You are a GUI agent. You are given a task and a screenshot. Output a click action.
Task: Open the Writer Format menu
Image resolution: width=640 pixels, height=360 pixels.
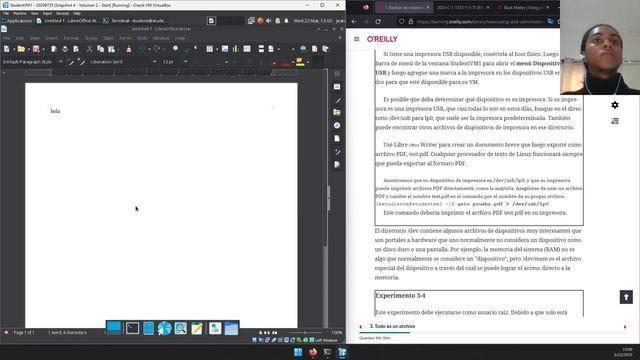click(x=71, y=38)
